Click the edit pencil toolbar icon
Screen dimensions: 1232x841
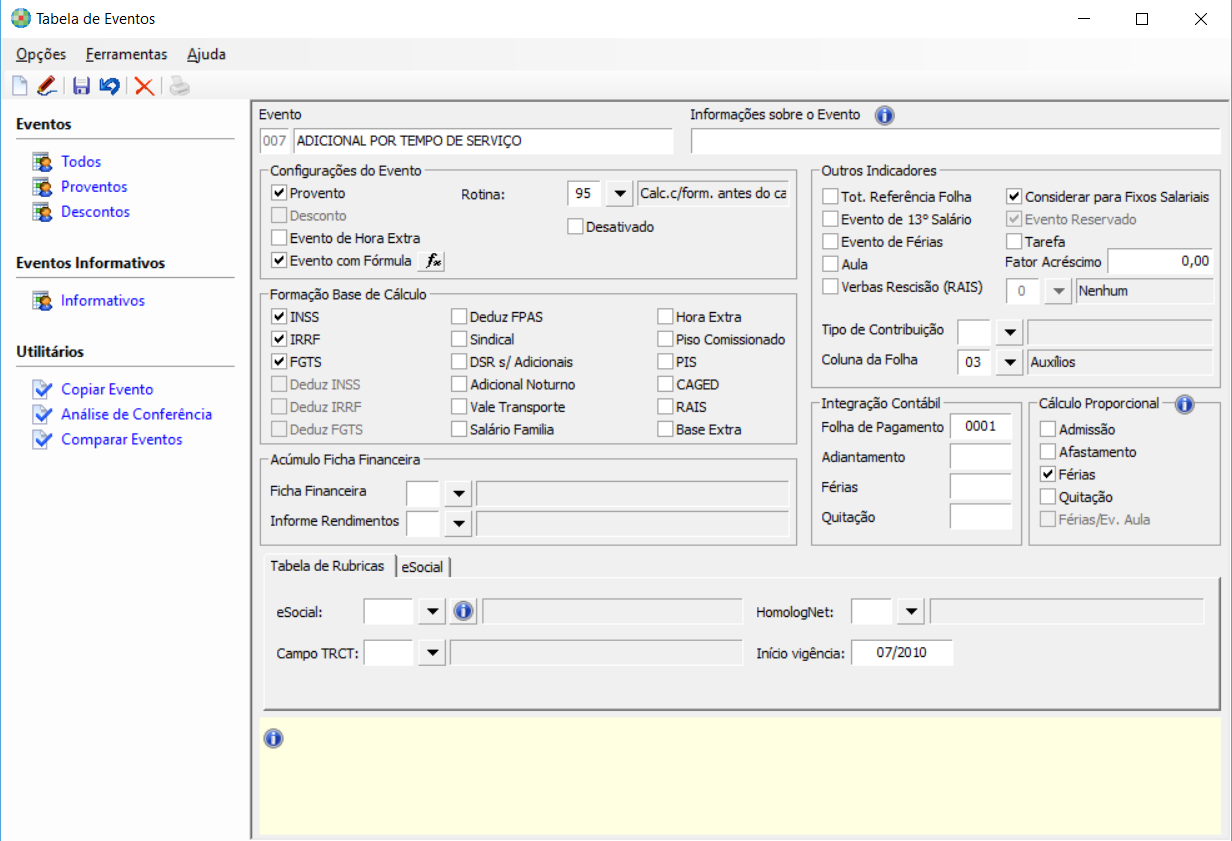coord(46,87)
